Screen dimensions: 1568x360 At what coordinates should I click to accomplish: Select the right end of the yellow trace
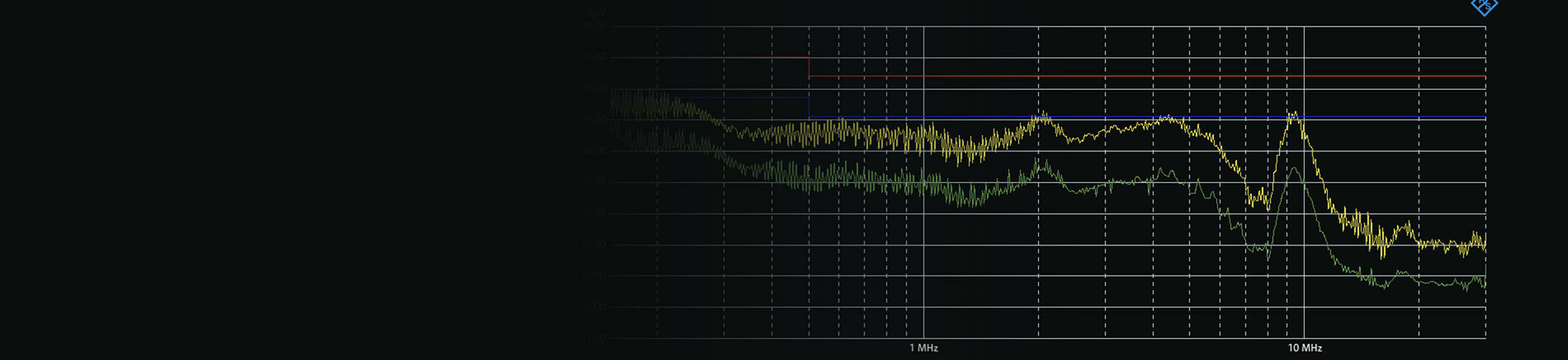point(1484,242)
